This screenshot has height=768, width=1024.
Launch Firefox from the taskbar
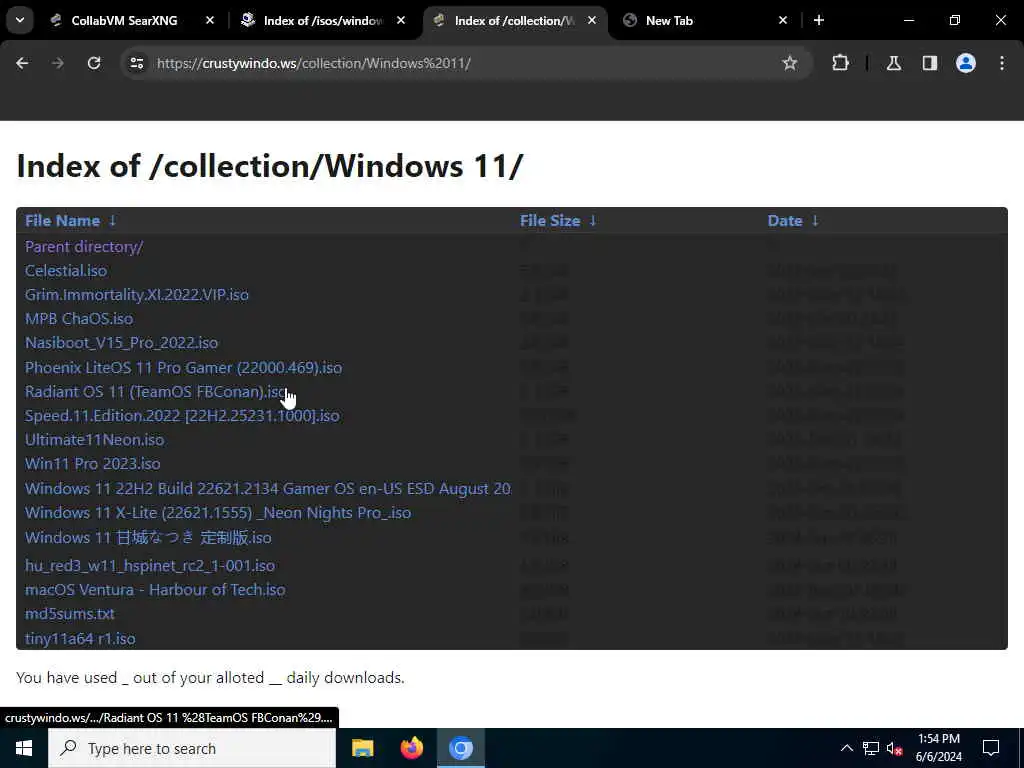411,748
